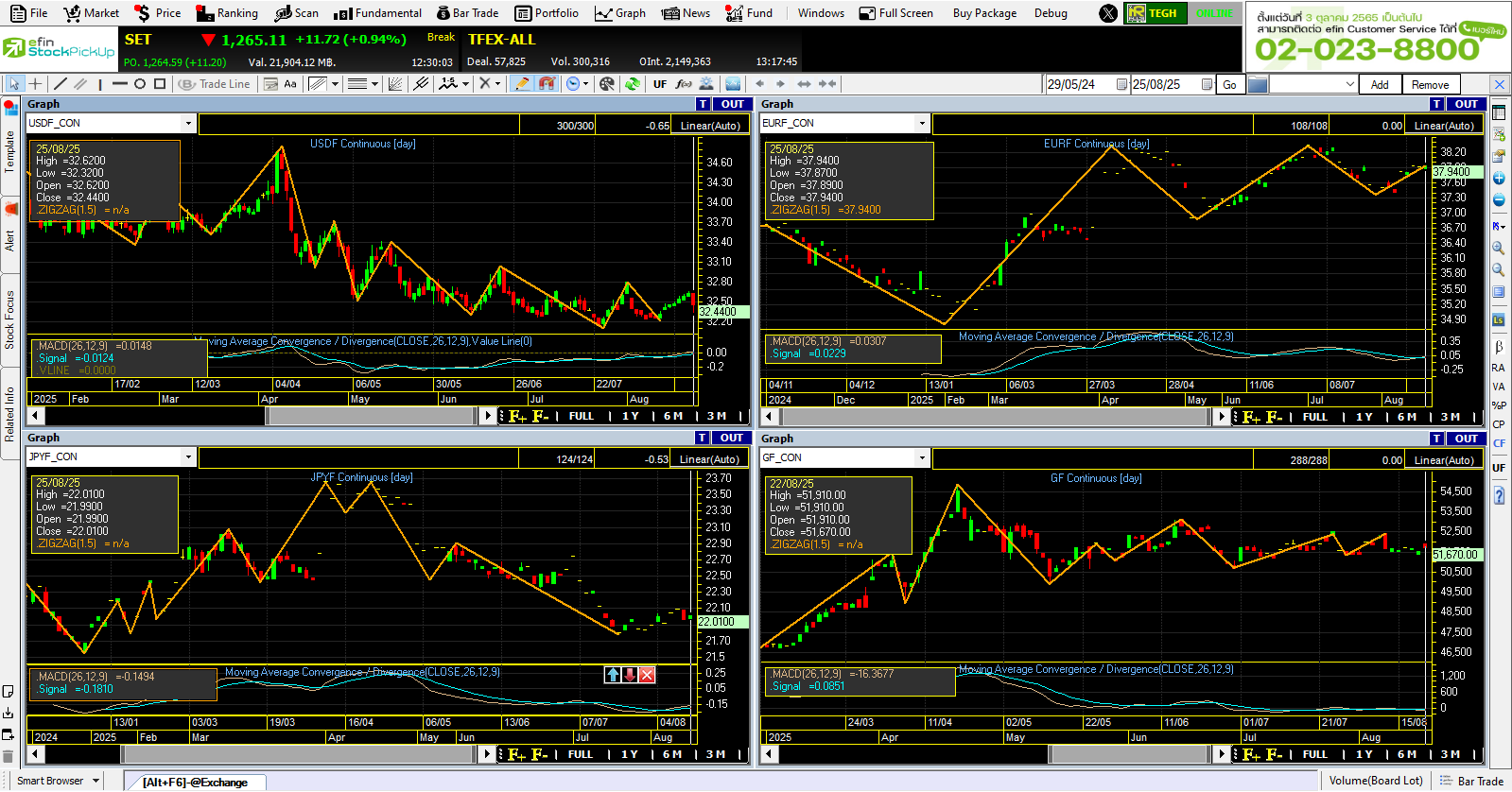This screenshot has height=792, width=1512.
Task: Move MACD pane down with red arrow
Action: tap(630, 675)
